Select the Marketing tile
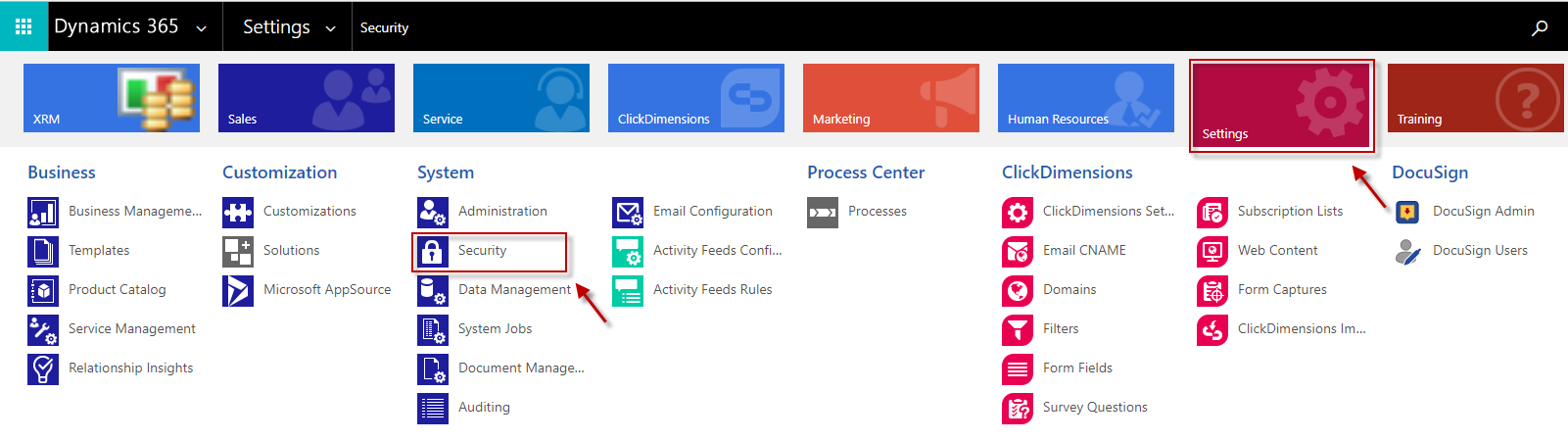Screen dimensions: 1568x441 [891, 98]
